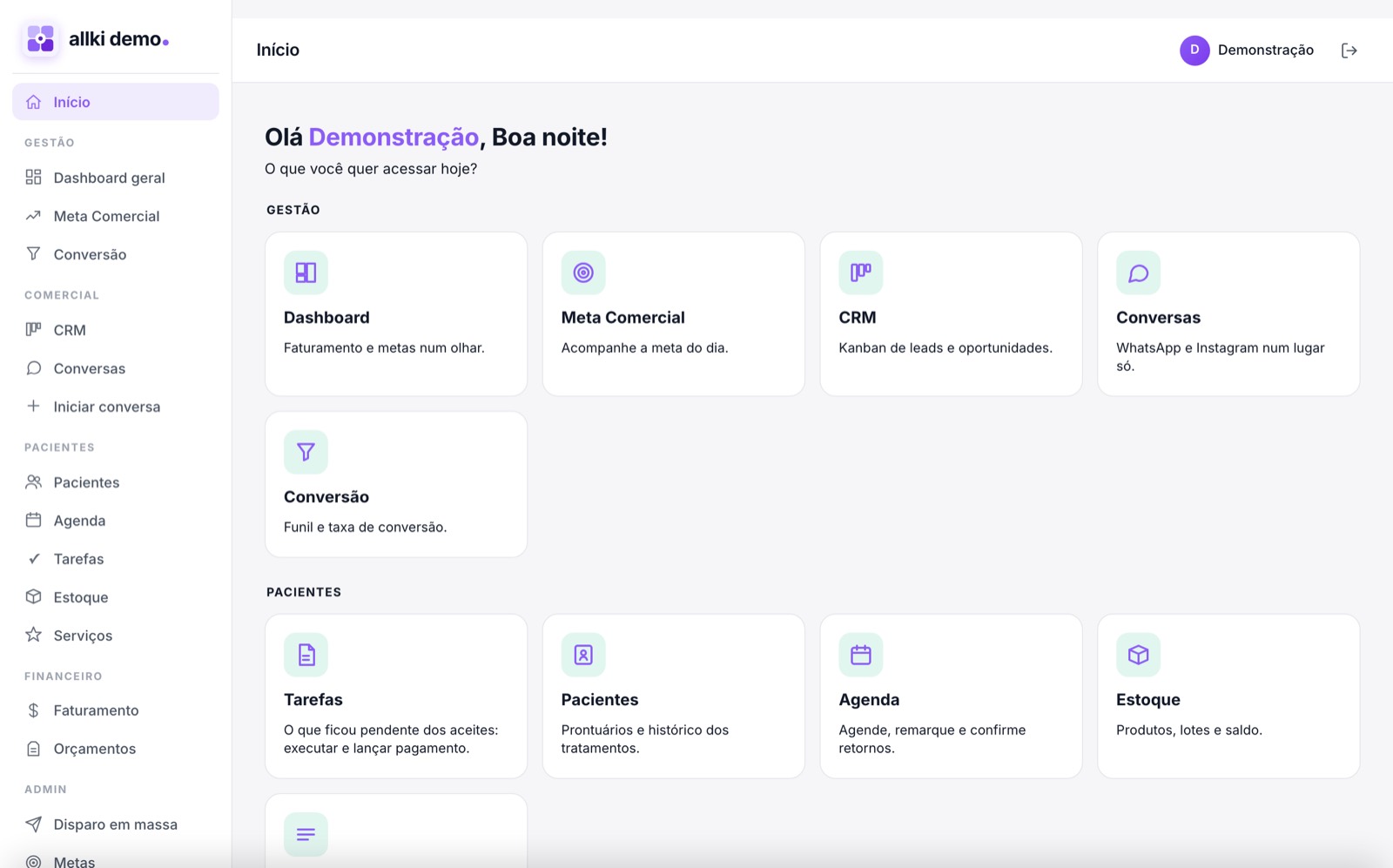The height and width of the screenshot is (868, 1393).
Task: Click the partially visible card's lines icon
Action: click(306, 834)
